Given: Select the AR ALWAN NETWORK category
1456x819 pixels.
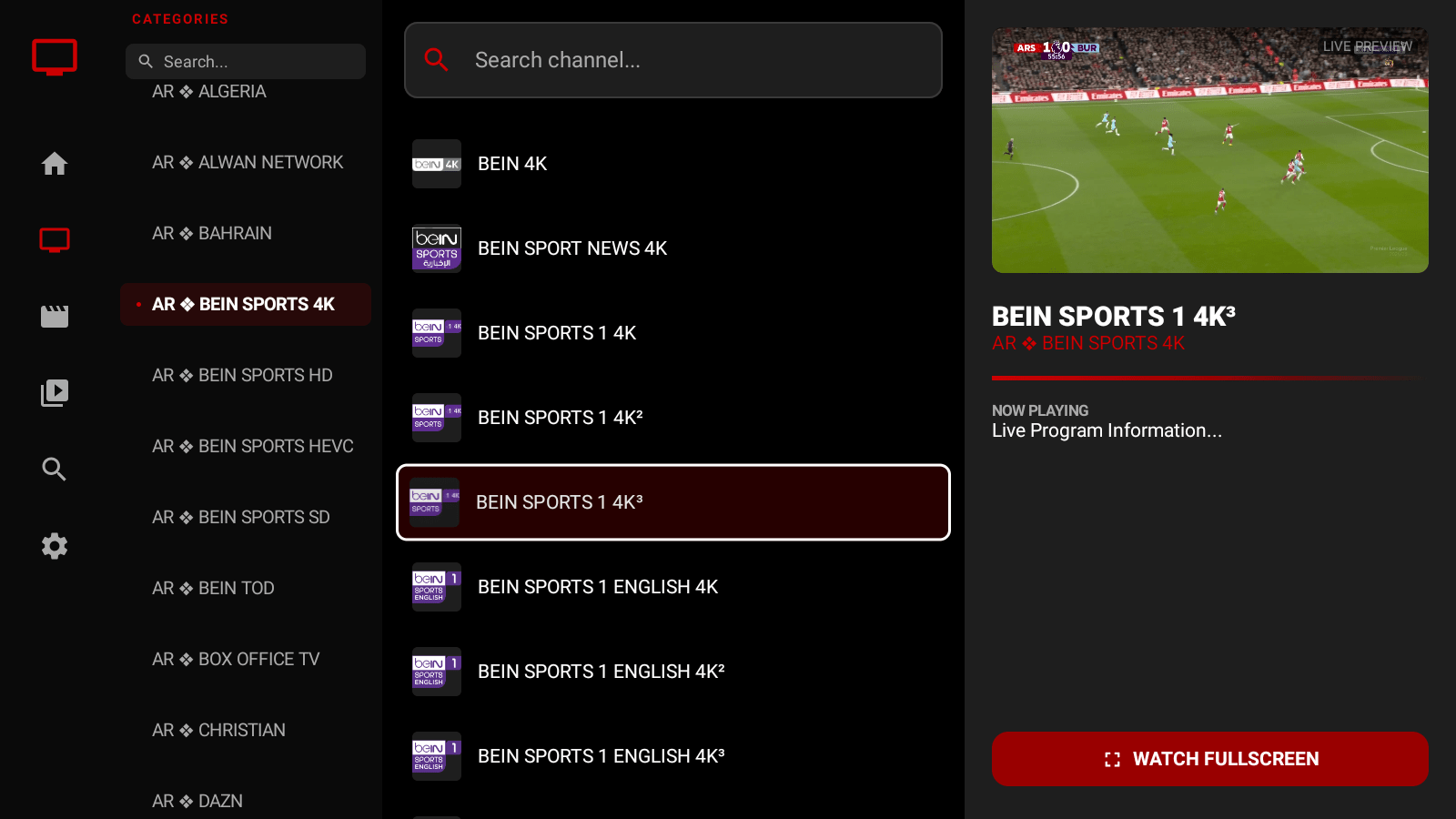Looking at the screenshot, I should point(246,162).
